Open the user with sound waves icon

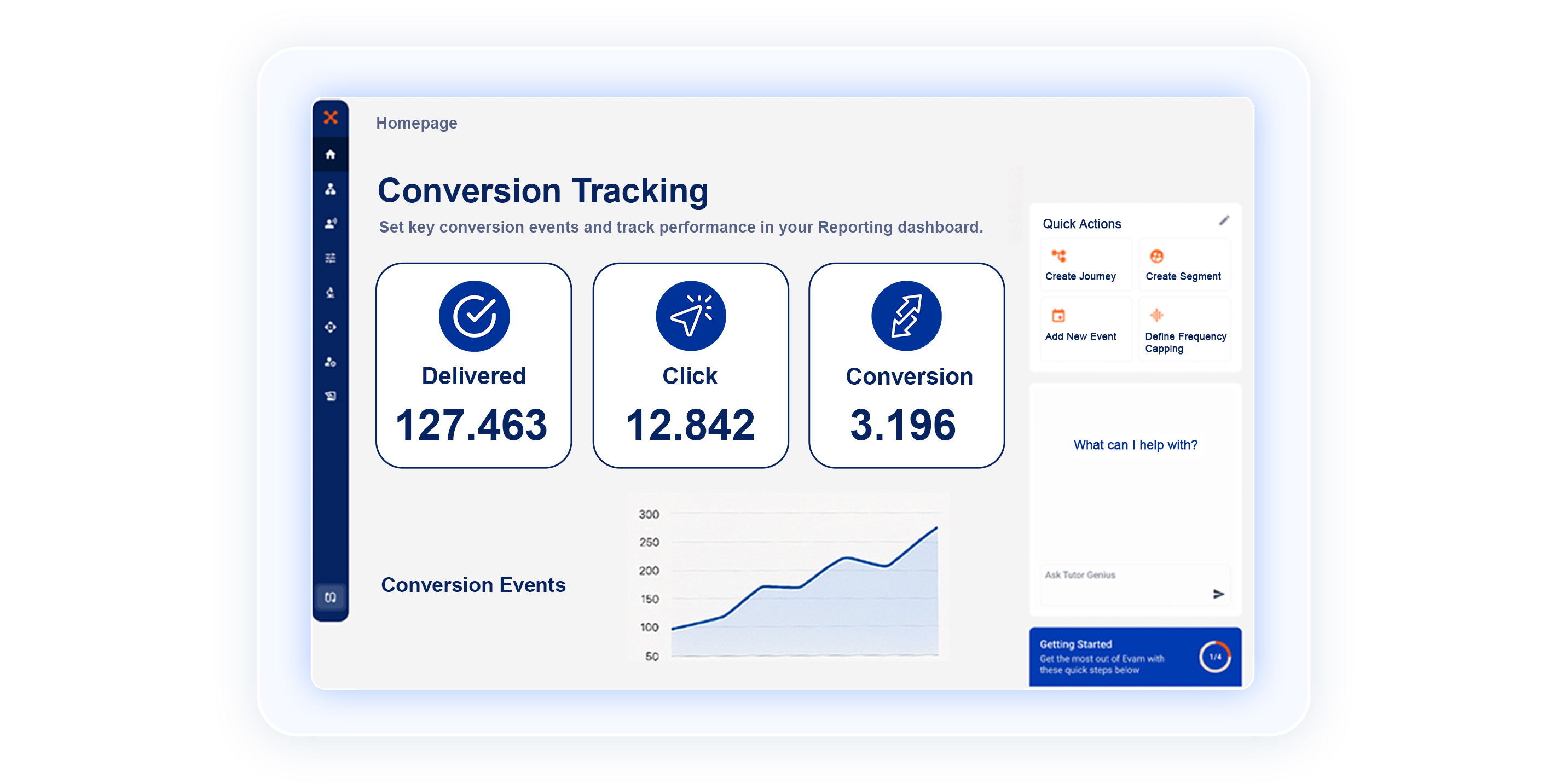click(331, 223)
